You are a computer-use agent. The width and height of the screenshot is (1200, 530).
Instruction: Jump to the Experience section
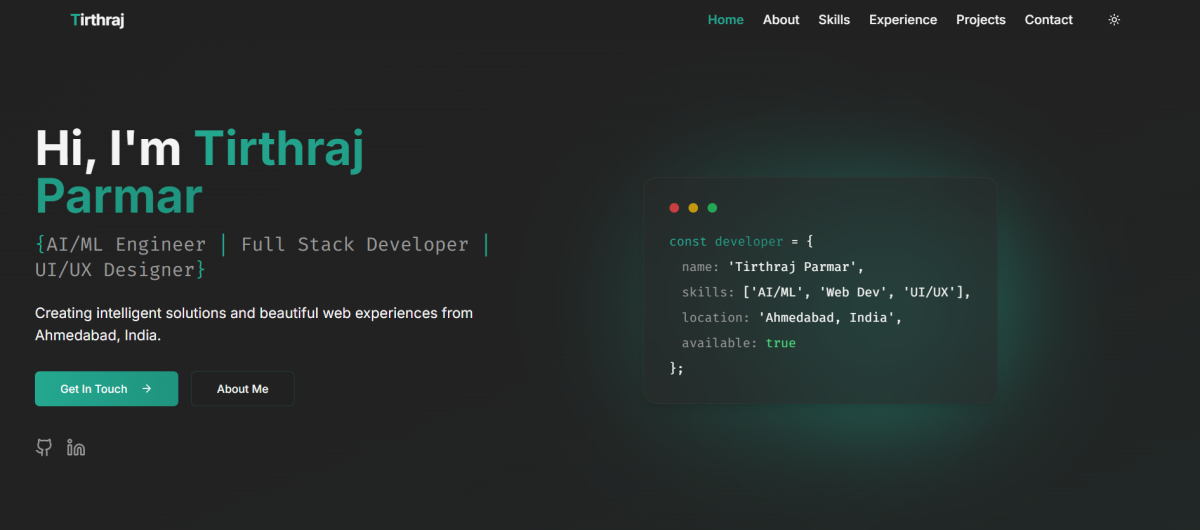point(903,20)
